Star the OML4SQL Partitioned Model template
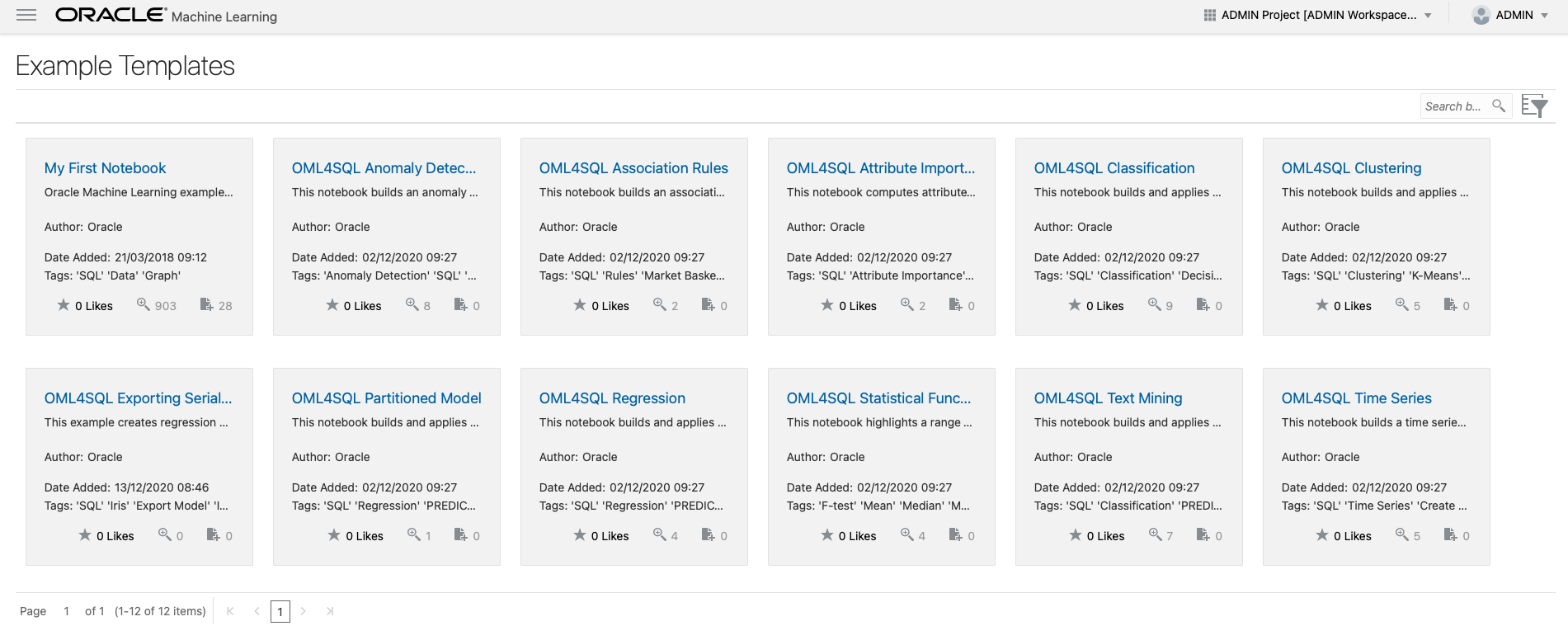 334,535
